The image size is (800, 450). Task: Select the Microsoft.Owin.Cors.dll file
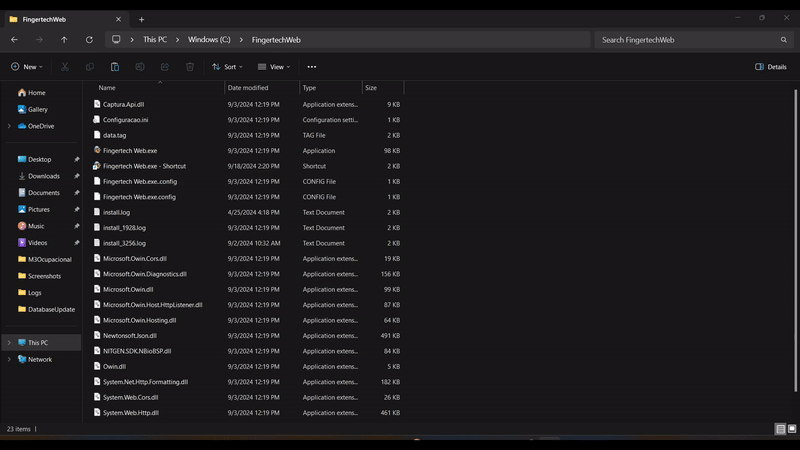pos(135,259)
